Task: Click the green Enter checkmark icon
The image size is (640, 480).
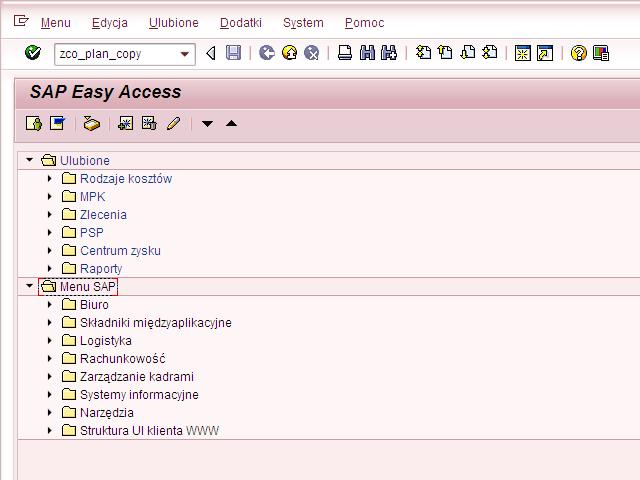Action: click(32, 53)
